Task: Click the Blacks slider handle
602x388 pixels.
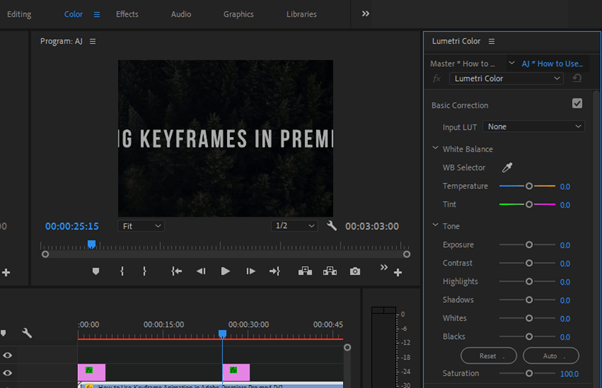Action: (x=529, y=337)
